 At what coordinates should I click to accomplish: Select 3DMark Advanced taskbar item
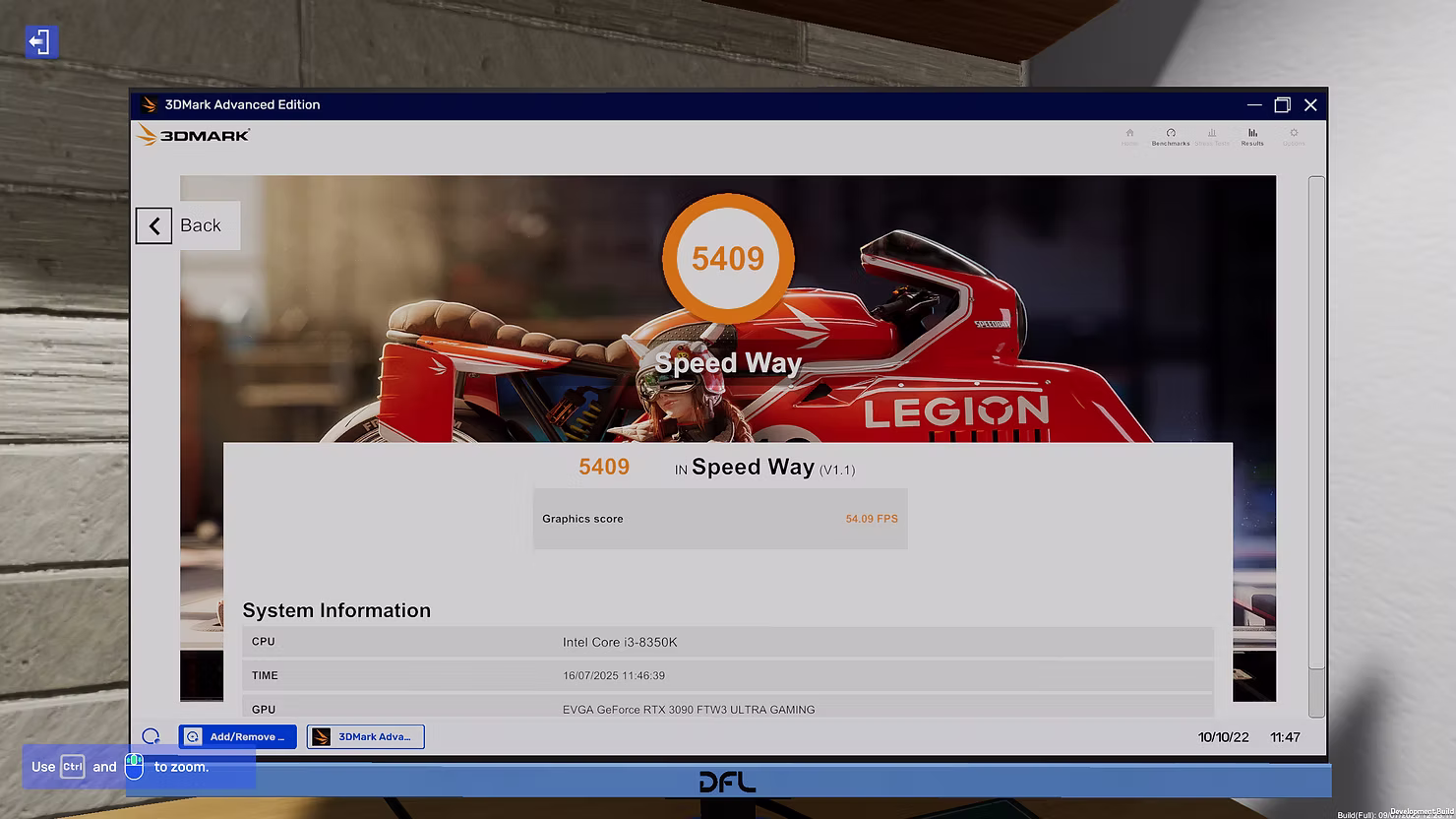[365, 736]
